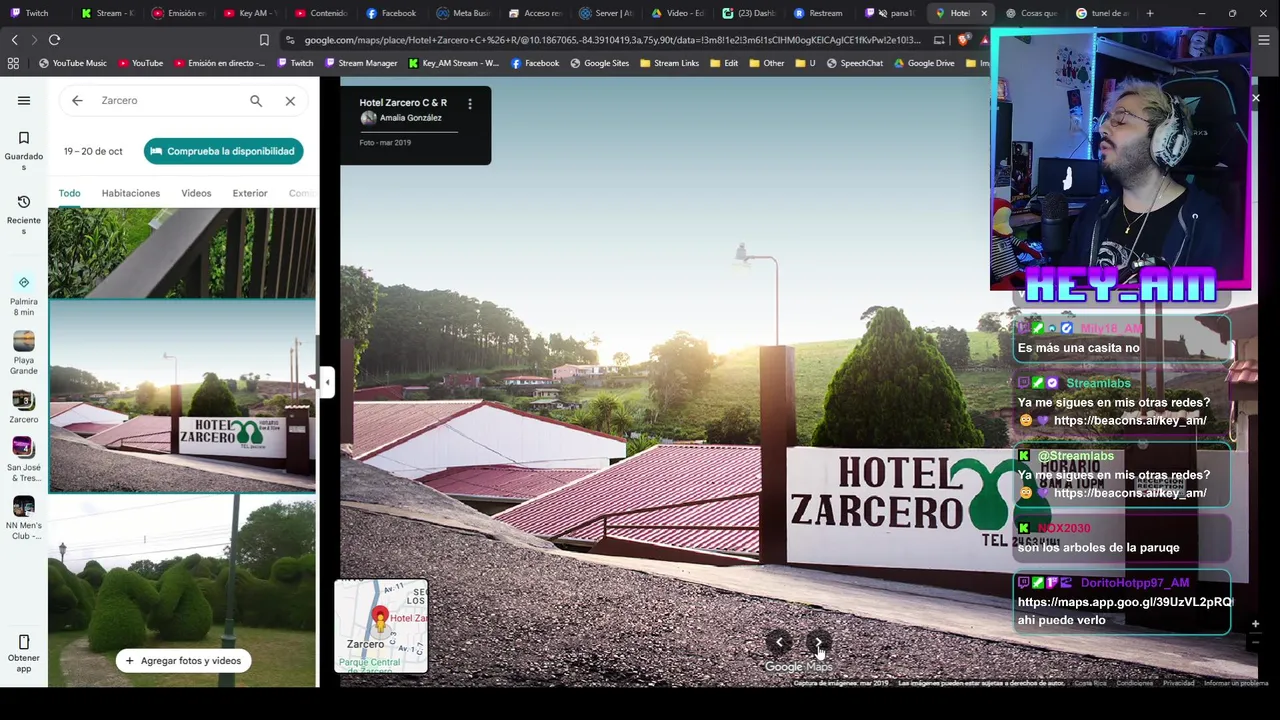Select the Todo photos tab
This screenshot has width=1280, height=720.
coord(69,193)
